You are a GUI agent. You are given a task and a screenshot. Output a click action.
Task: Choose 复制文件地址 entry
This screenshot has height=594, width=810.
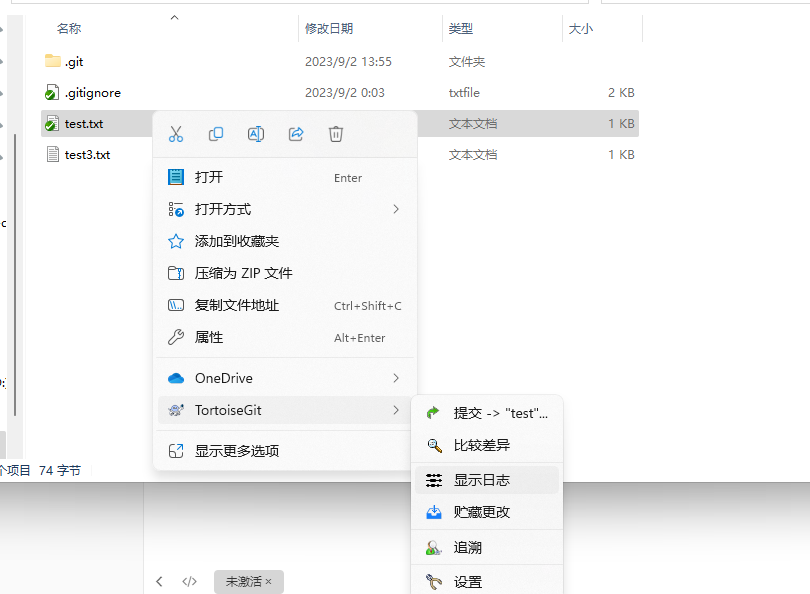click(x=285, y=305)
